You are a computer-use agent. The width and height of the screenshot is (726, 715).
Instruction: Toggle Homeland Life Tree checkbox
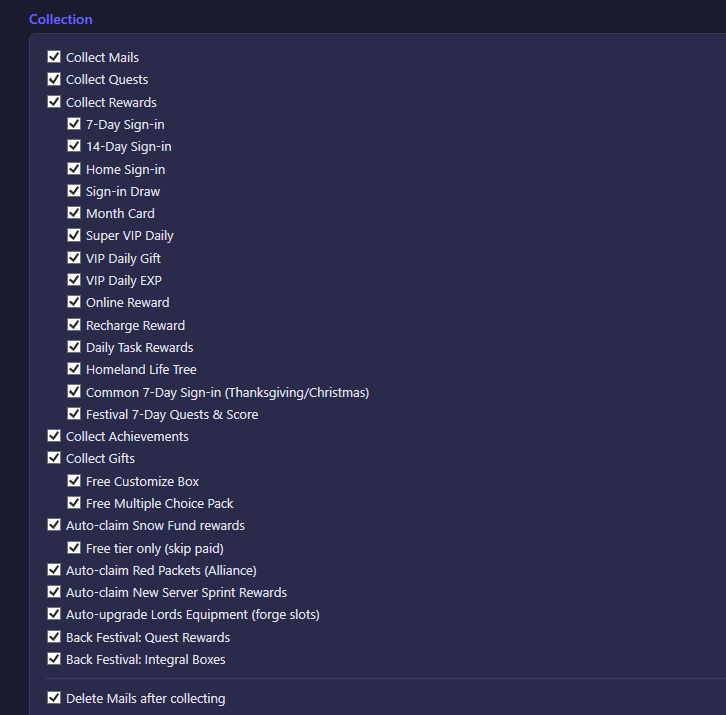coord(74,369)
